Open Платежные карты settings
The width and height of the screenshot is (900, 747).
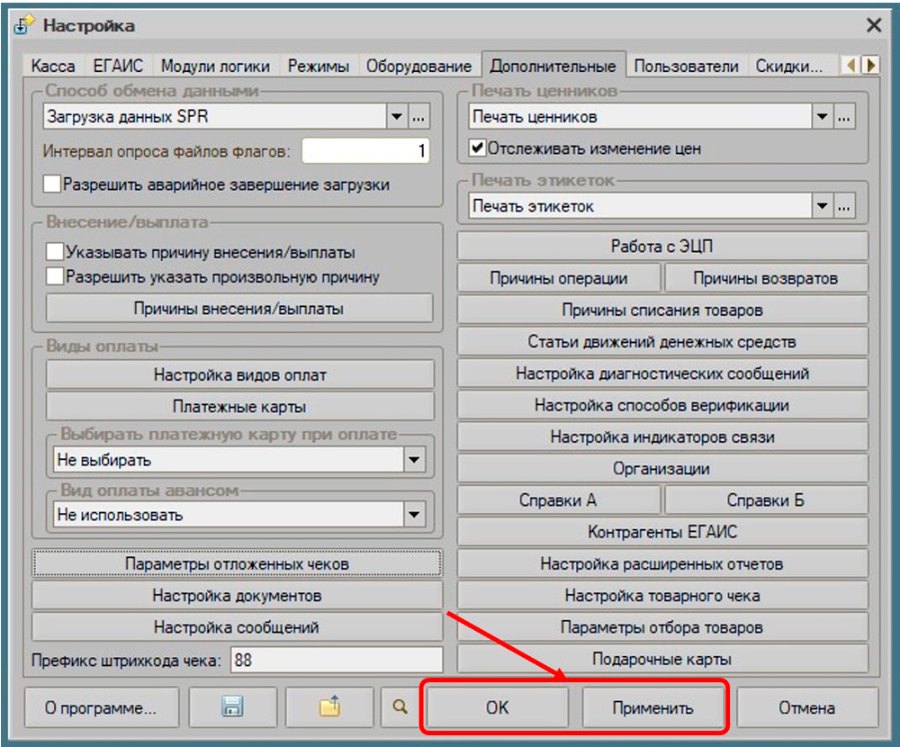(240, 407)
